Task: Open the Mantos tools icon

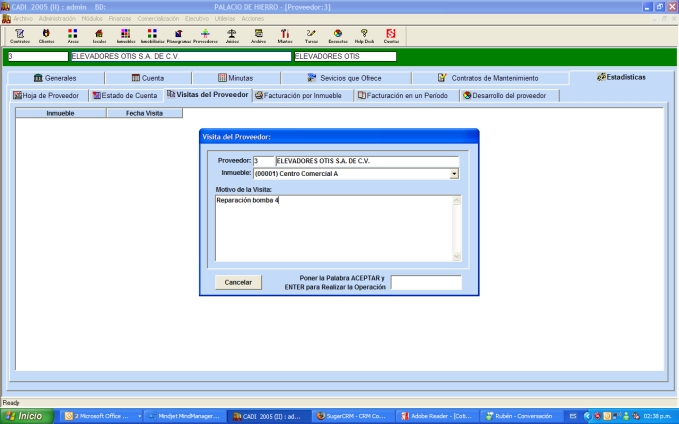Action: (285, 35)
